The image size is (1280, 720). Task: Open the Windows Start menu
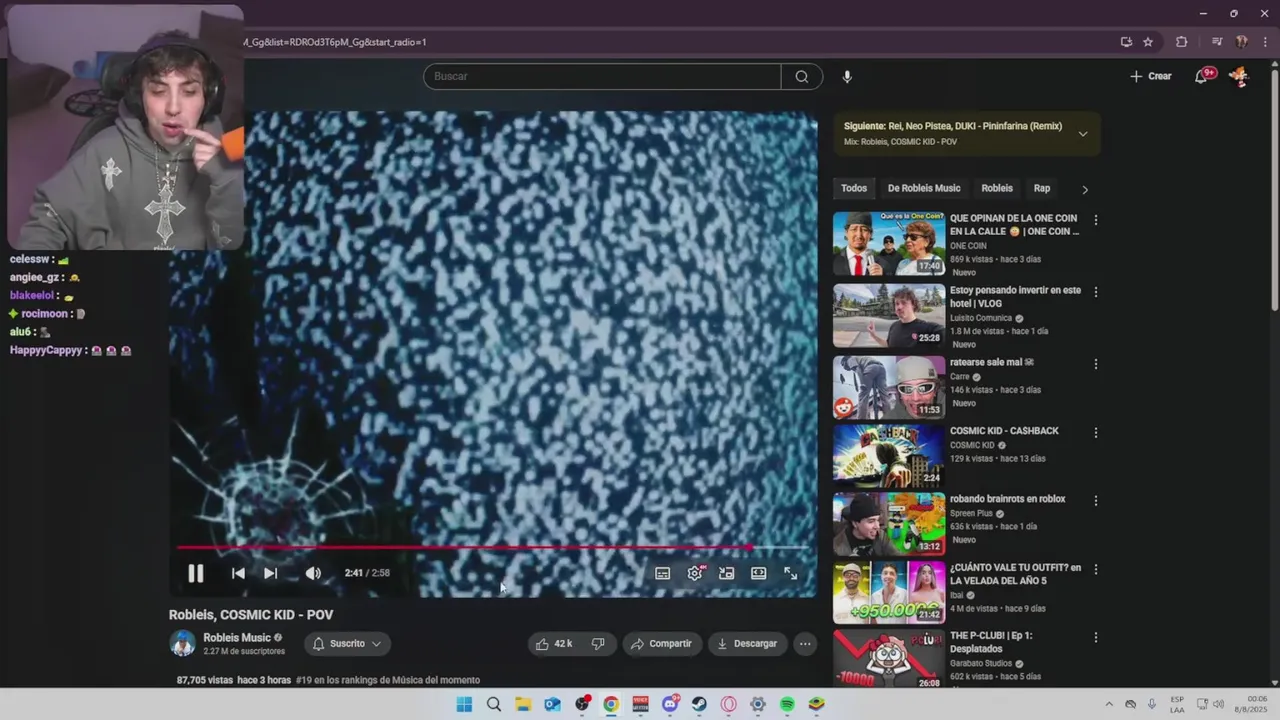(x=464, y=704)
